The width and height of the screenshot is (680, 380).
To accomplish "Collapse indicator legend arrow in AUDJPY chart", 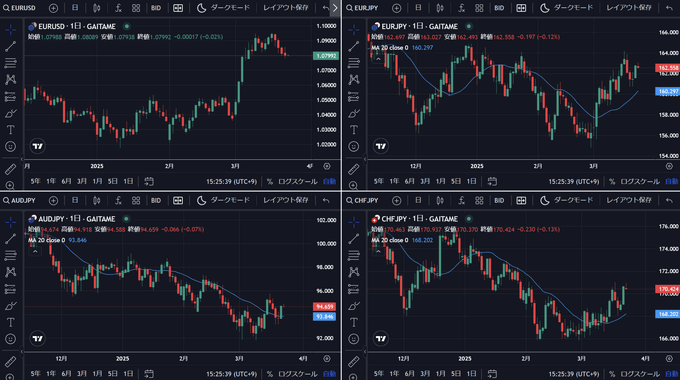I will tap(35, 251).
